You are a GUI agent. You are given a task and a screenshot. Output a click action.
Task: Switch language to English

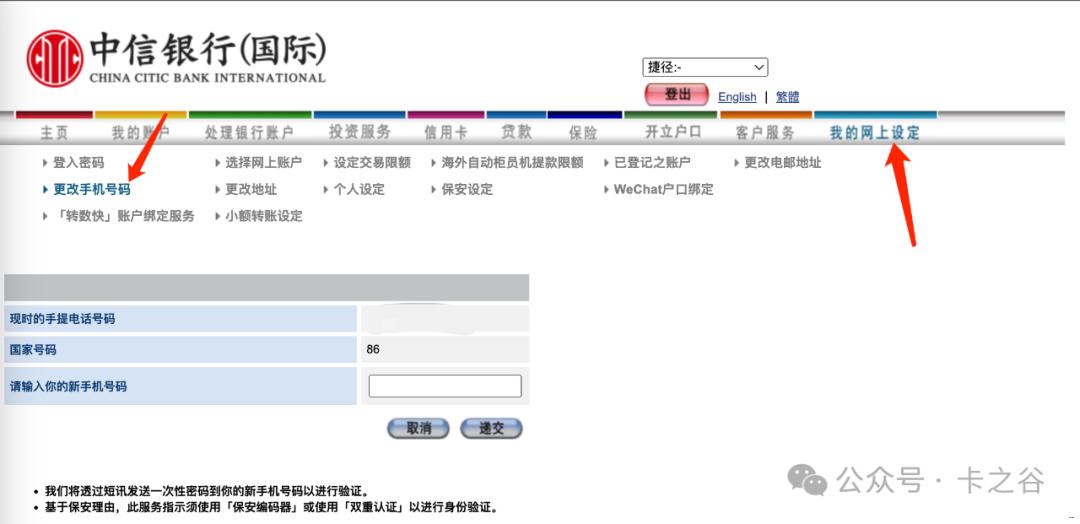pos(737,97)
